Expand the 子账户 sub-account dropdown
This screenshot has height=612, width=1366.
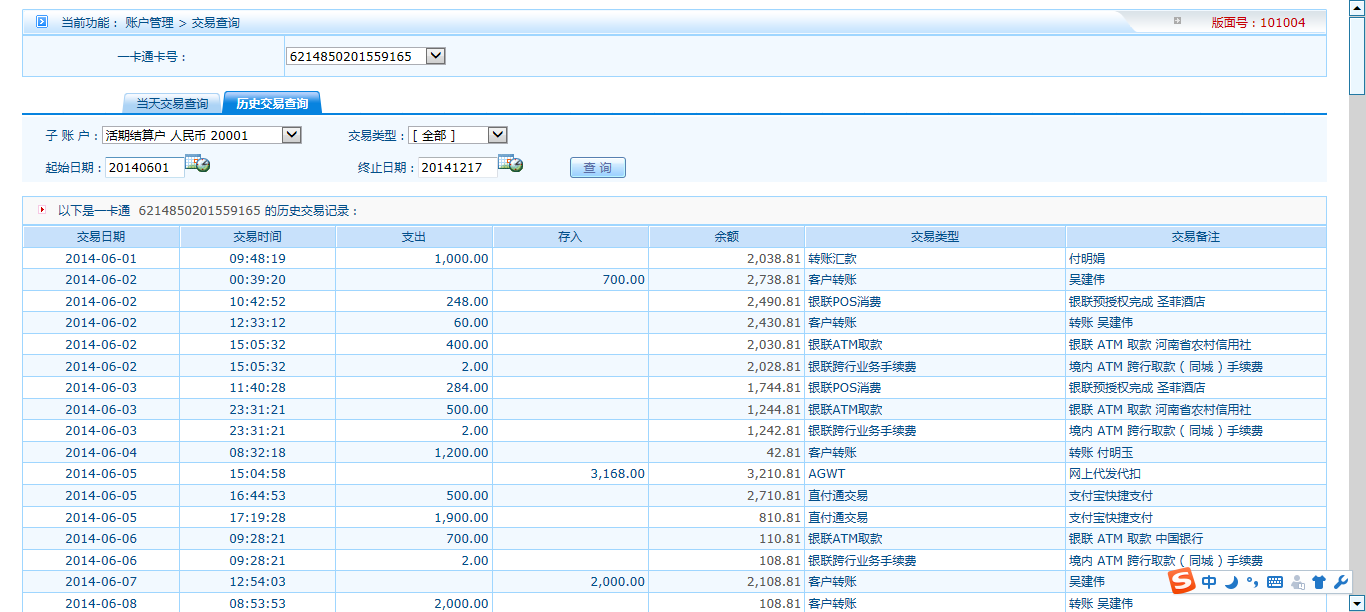tap(291, 135)
